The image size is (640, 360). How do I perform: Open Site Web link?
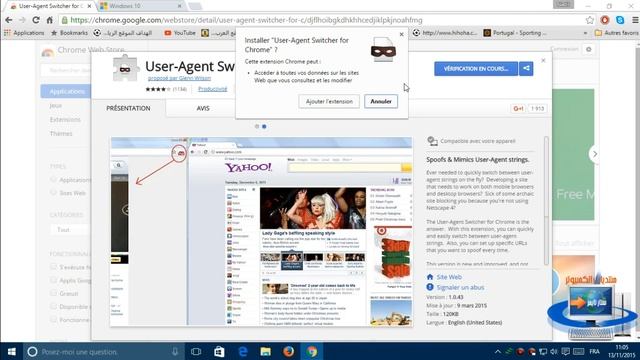pos(449,277)
